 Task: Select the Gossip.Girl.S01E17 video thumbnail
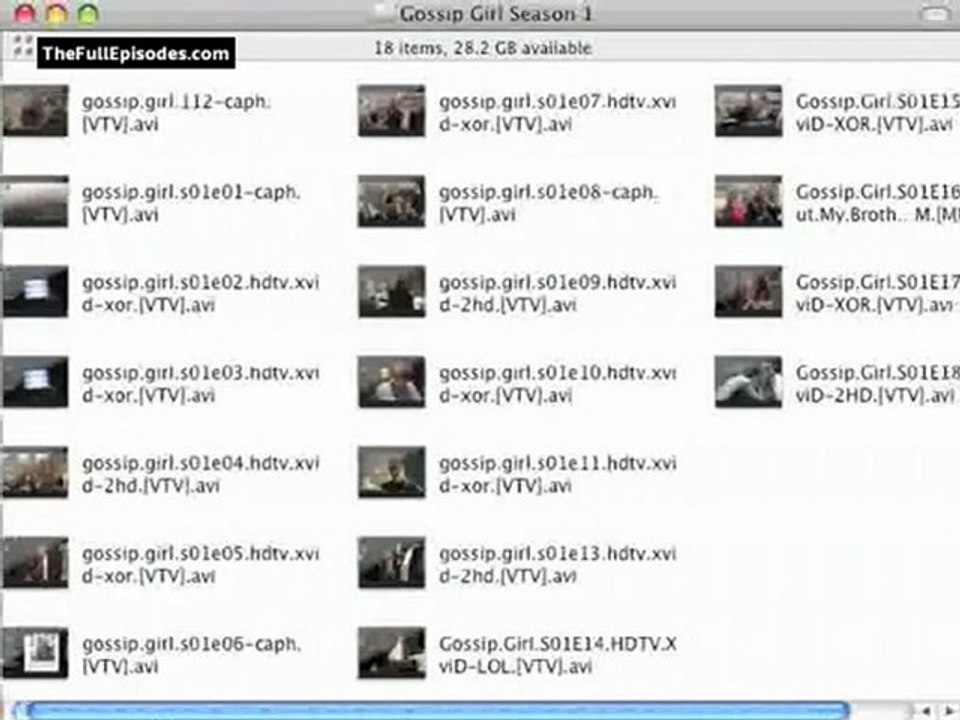click(x=748, y=291)
